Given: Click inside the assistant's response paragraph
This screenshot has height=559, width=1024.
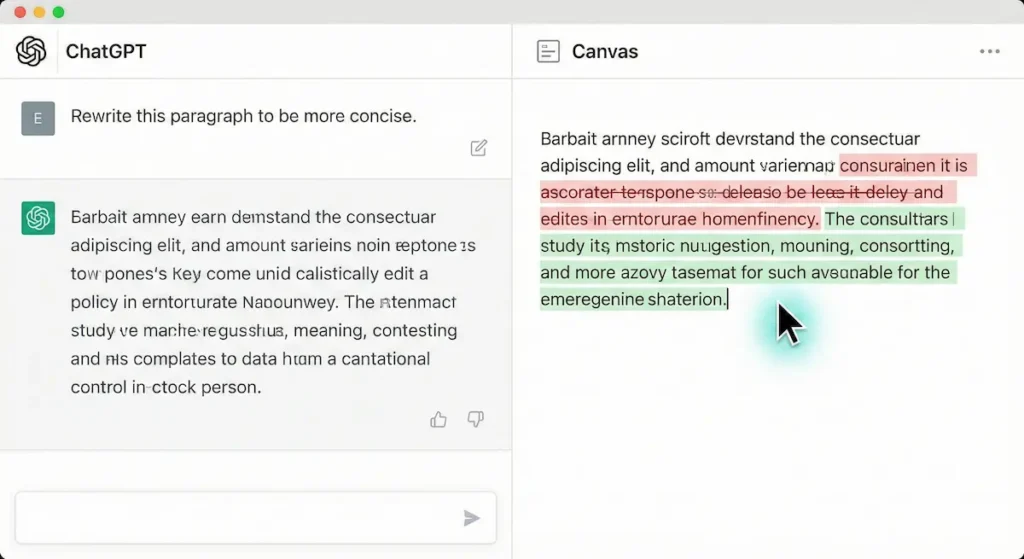Looking at the screenshot, I should 260,301.
